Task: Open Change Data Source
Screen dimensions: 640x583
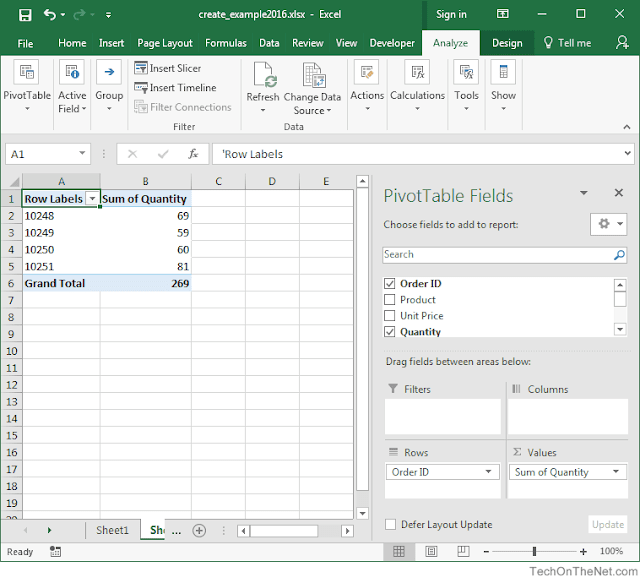Action: pos(312,88)
